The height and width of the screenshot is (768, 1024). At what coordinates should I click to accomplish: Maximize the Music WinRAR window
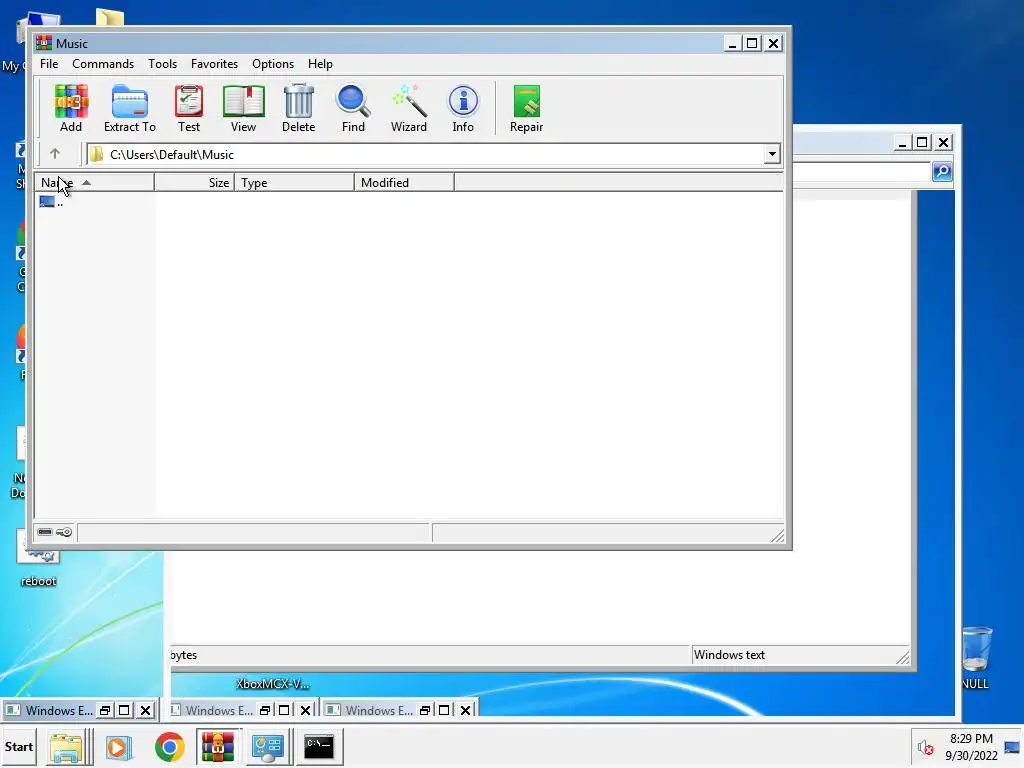tap(752, 44)
